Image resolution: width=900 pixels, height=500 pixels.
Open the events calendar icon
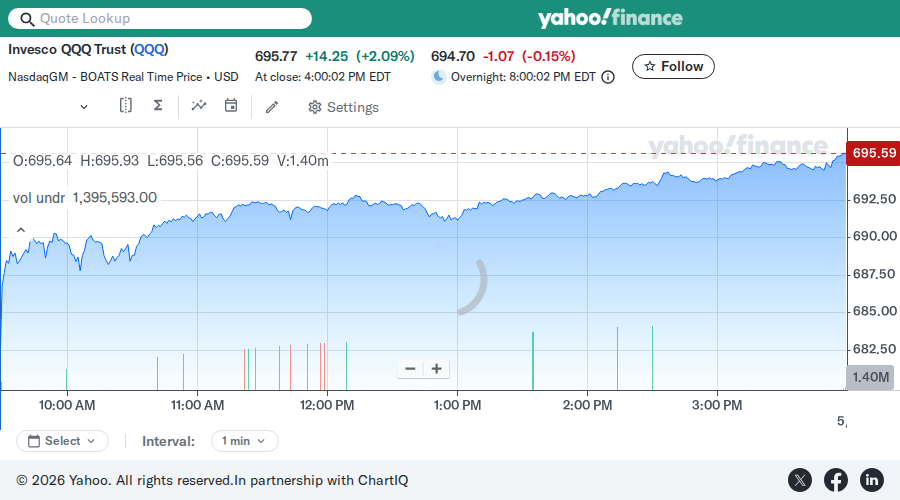click(x=231, y=105)
